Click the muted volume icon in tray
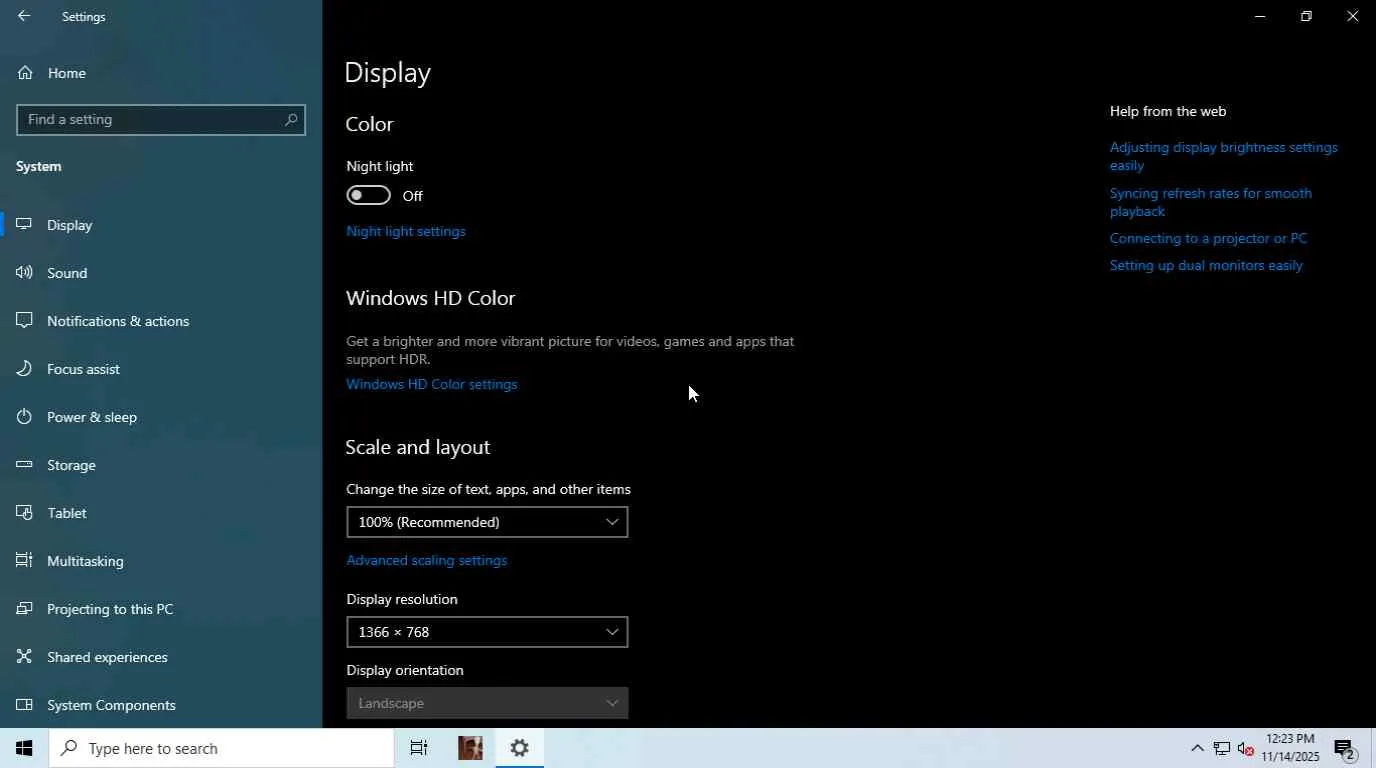1376x768 pixels. pos(1246,748)
